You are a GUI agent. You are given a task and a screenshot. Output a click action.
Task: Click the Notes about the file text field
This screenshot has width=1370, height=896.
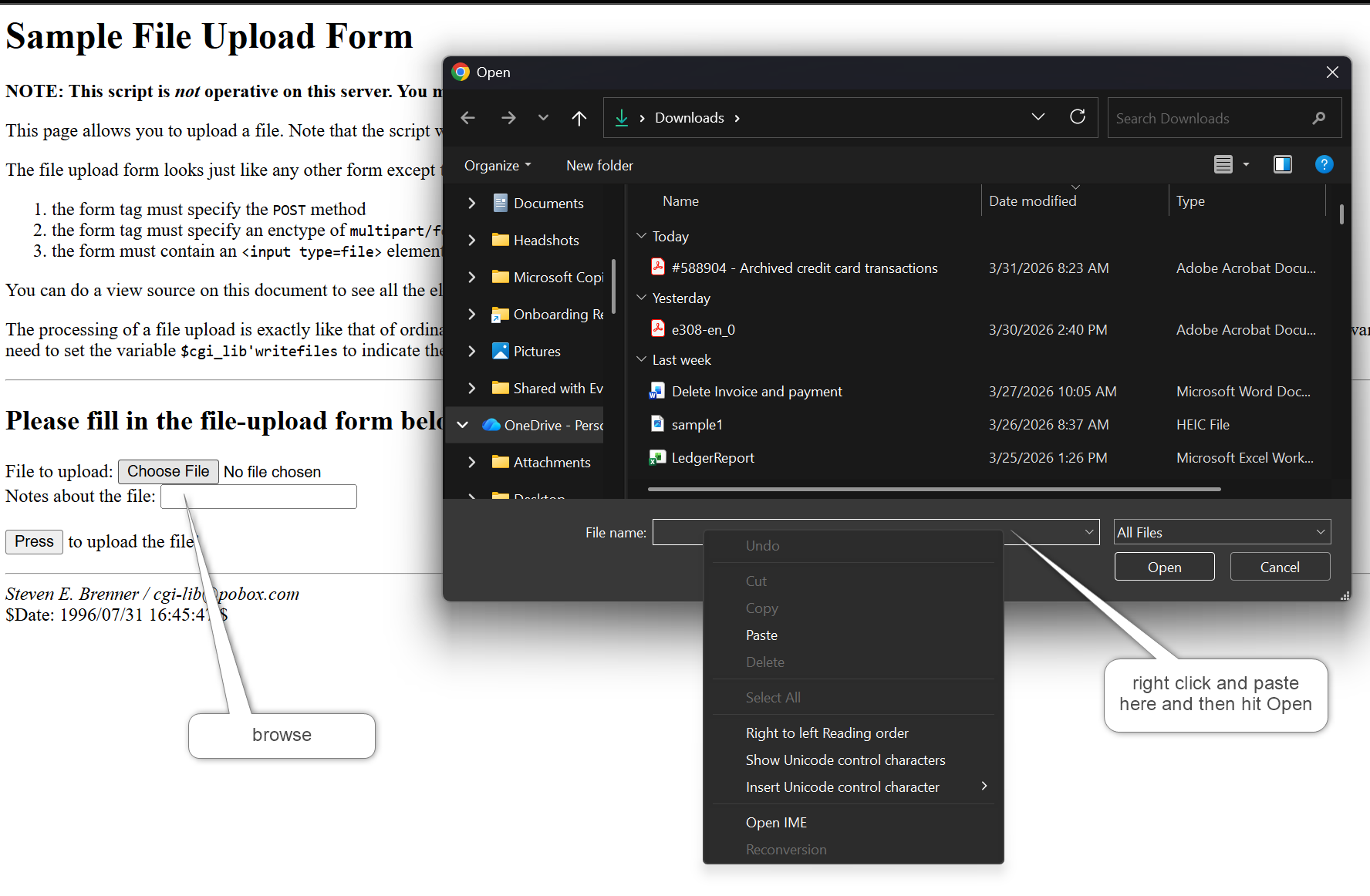pyautogui.click(x=258, y=497)
